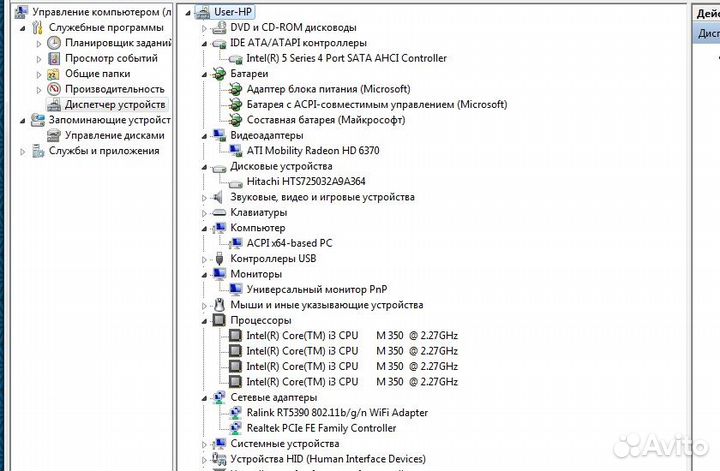
Task: Click the Ralink WiFi adapter icon
Action: (236, 413)
